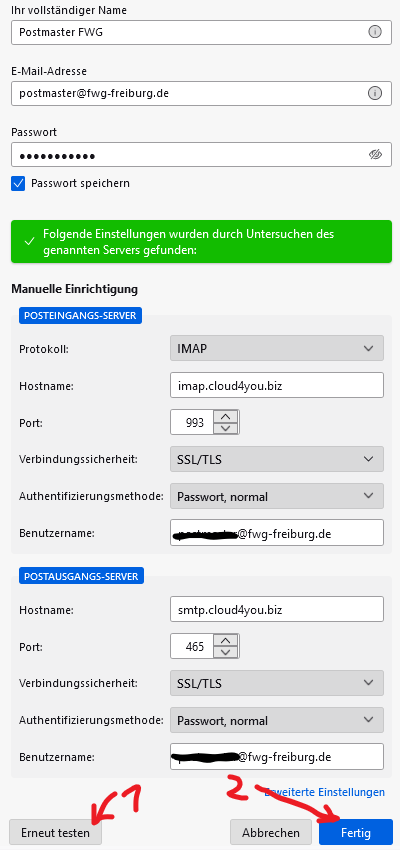Screen dimensions: 400x853
Task: Decrease incoming port 993 with down arrow
Action: tap(226, 428)
